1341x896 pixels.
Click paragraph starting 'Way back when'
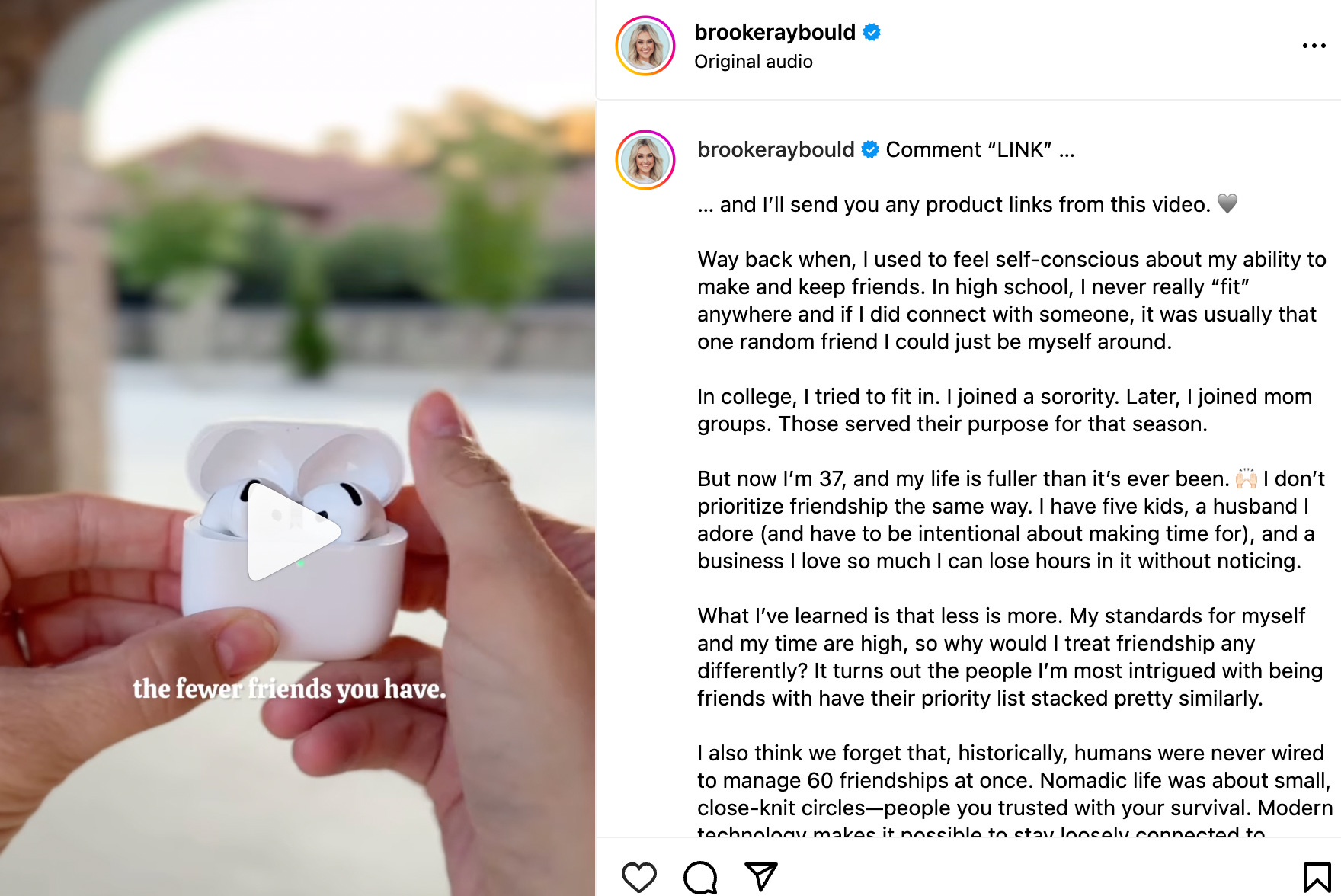[x=1012, y=300]
